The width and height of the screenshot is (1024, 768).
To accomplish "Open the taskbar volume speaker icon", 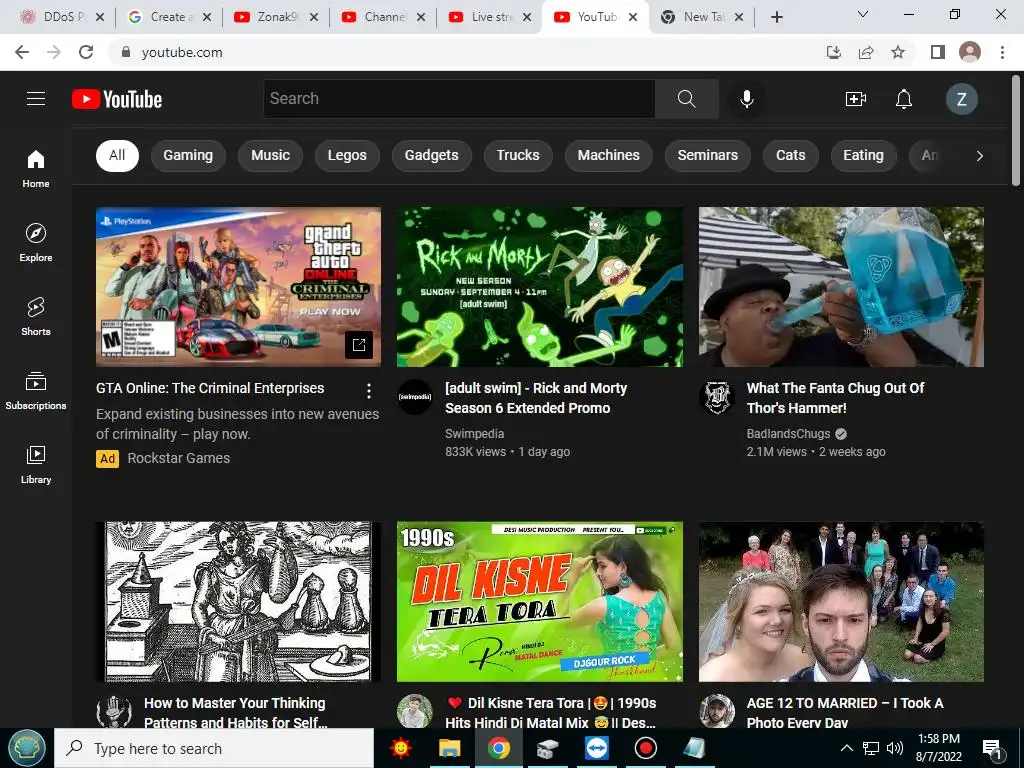I will [895, 748].
